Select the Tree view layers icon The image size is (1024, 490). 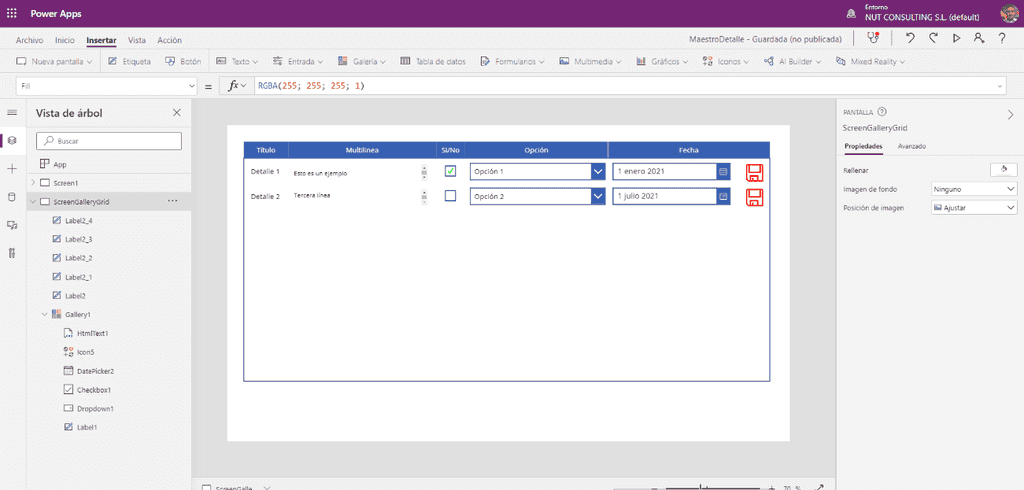click(x=12, y=140)
